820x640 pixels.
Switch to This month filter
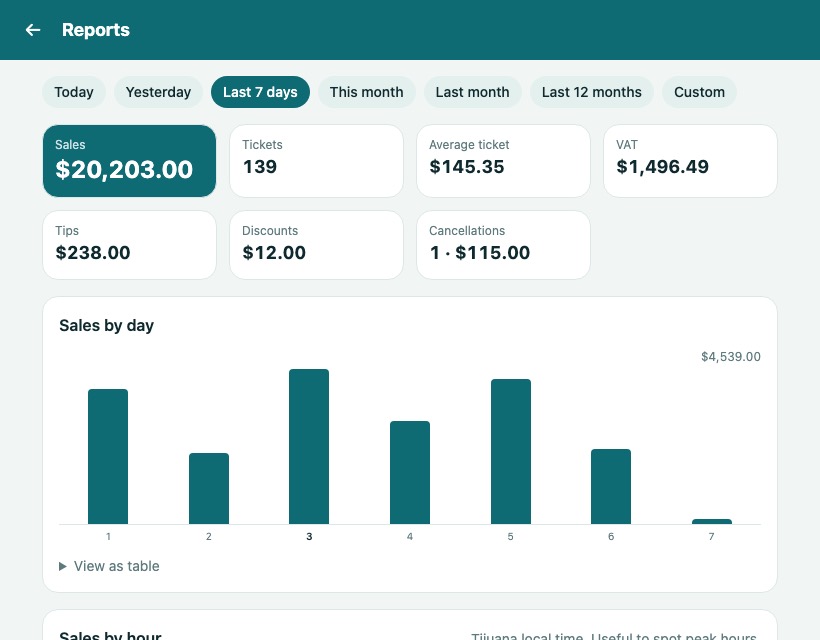367,92
